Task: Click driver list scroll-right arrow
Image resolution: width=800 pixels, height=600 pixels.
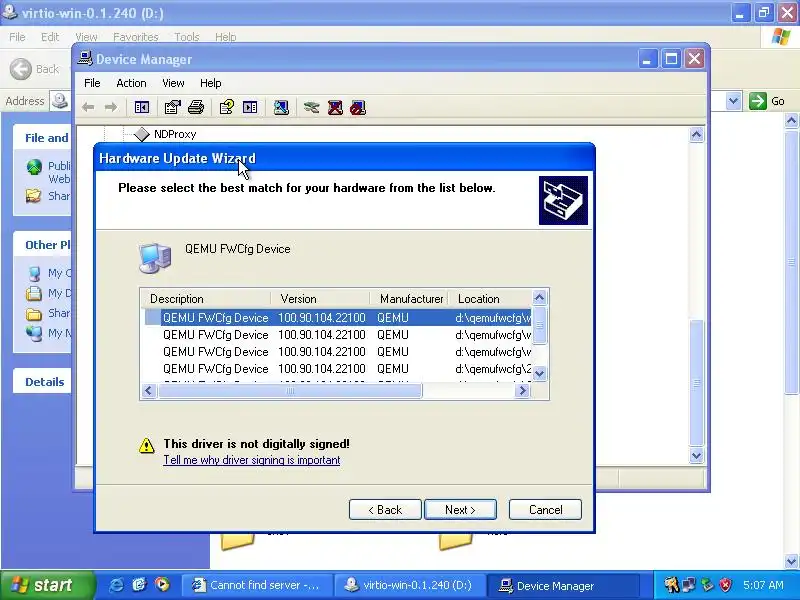Action: click(522, 391)
